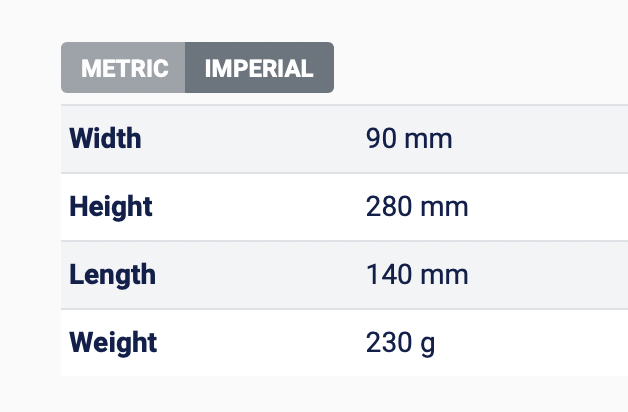Click empty cell space between Height and 280 mm
Screen dimensions: 628x412
tap(260, 207)
